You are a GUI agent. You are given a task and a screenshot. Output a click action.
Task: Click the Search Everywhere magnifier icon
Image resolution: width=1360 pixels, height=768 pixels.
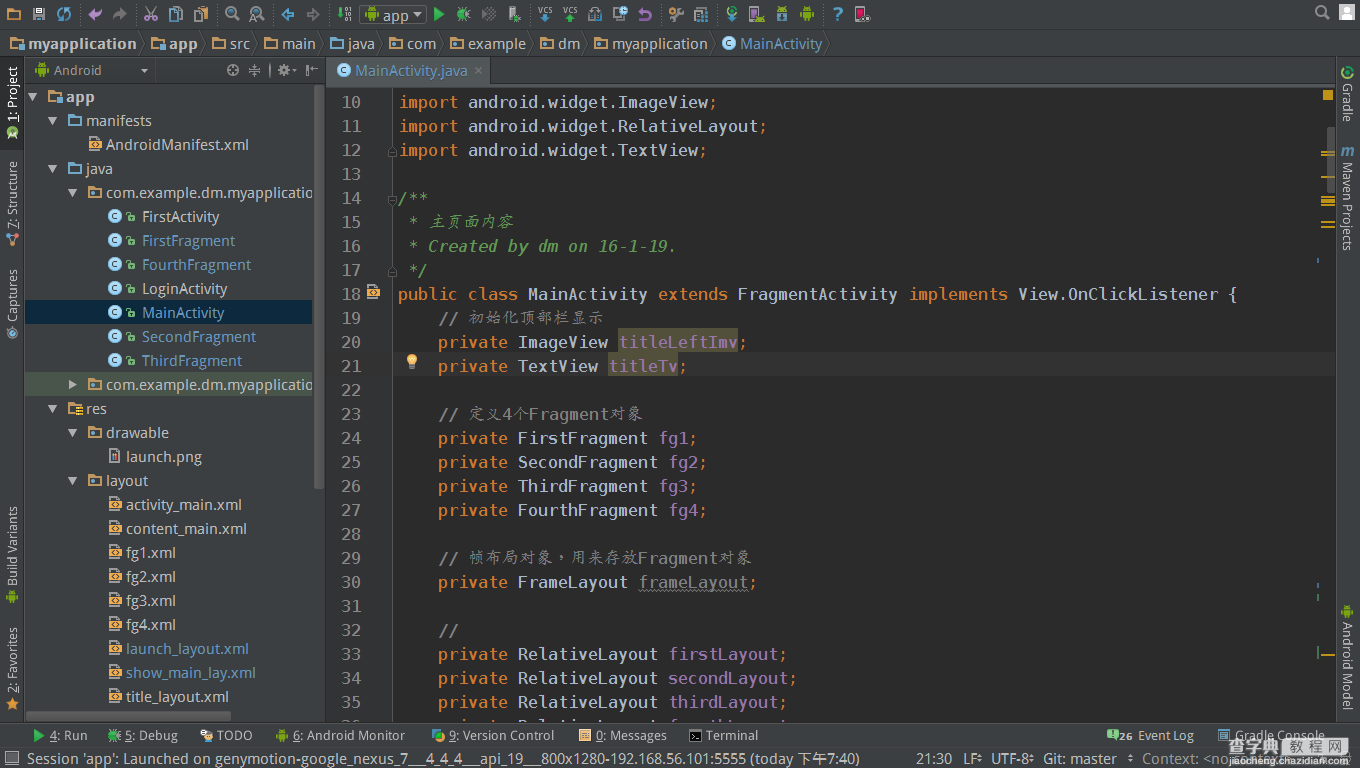point(1322,13)
